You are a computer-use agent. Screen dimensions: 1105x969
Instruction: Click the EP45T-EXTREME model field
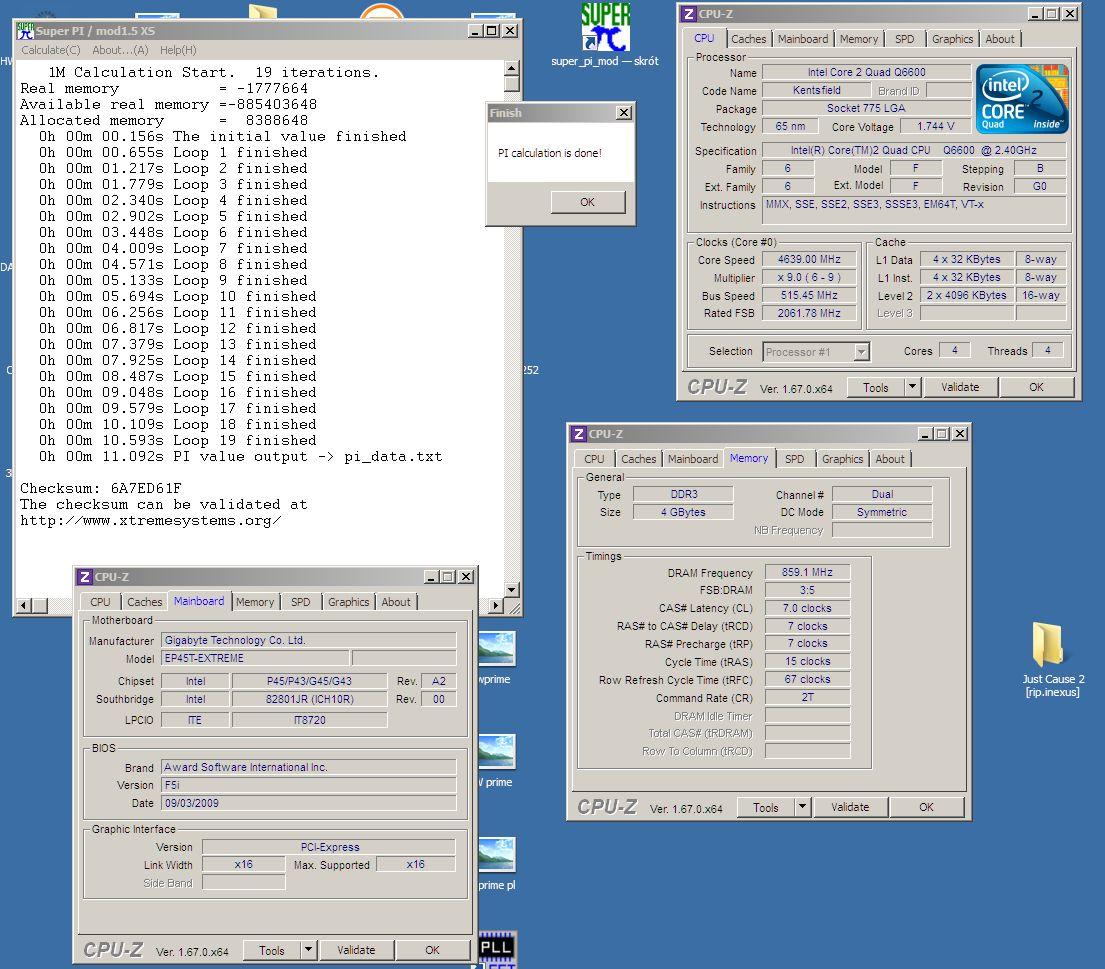click(254, 658)
